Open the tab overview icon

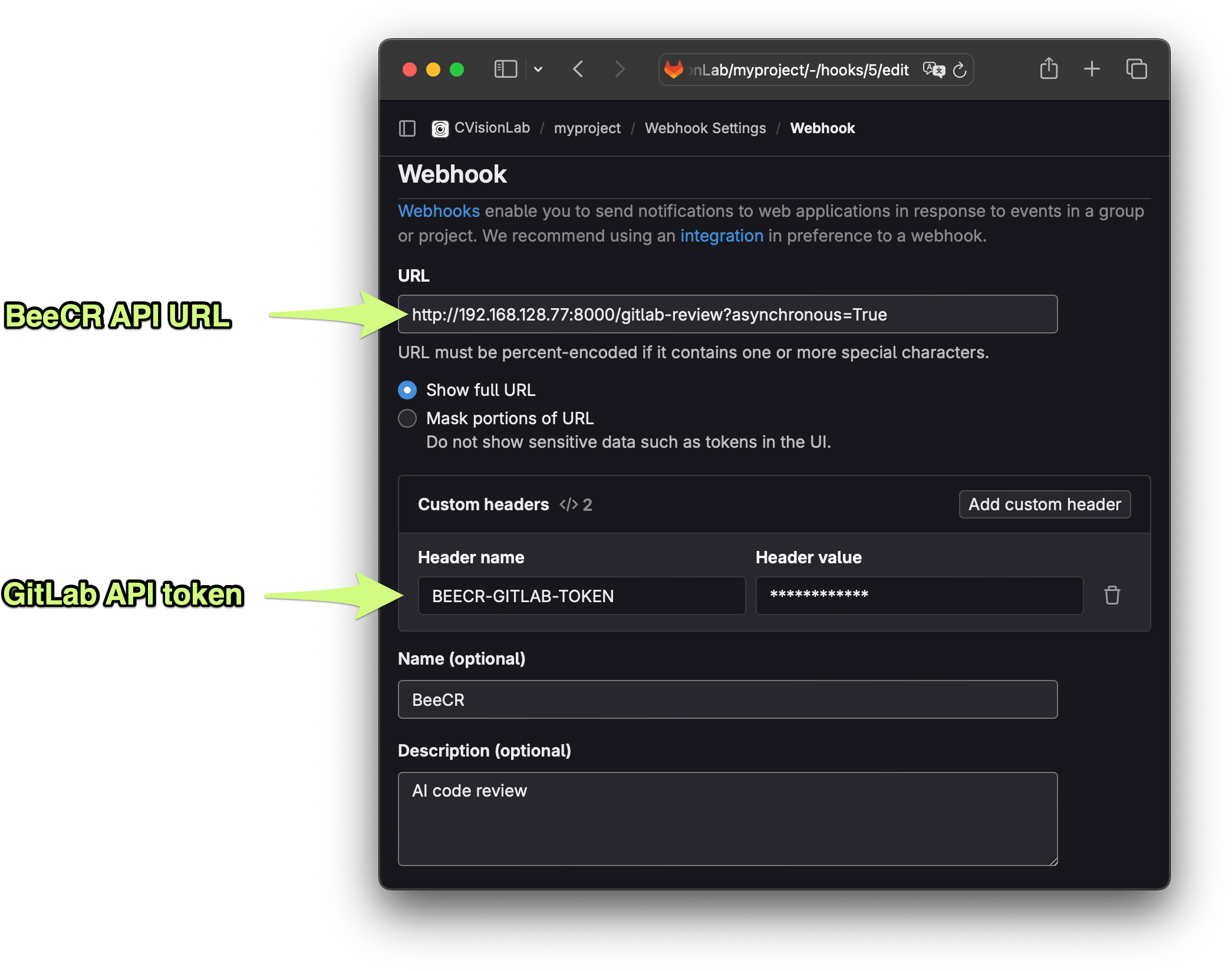click(1136, 69)
